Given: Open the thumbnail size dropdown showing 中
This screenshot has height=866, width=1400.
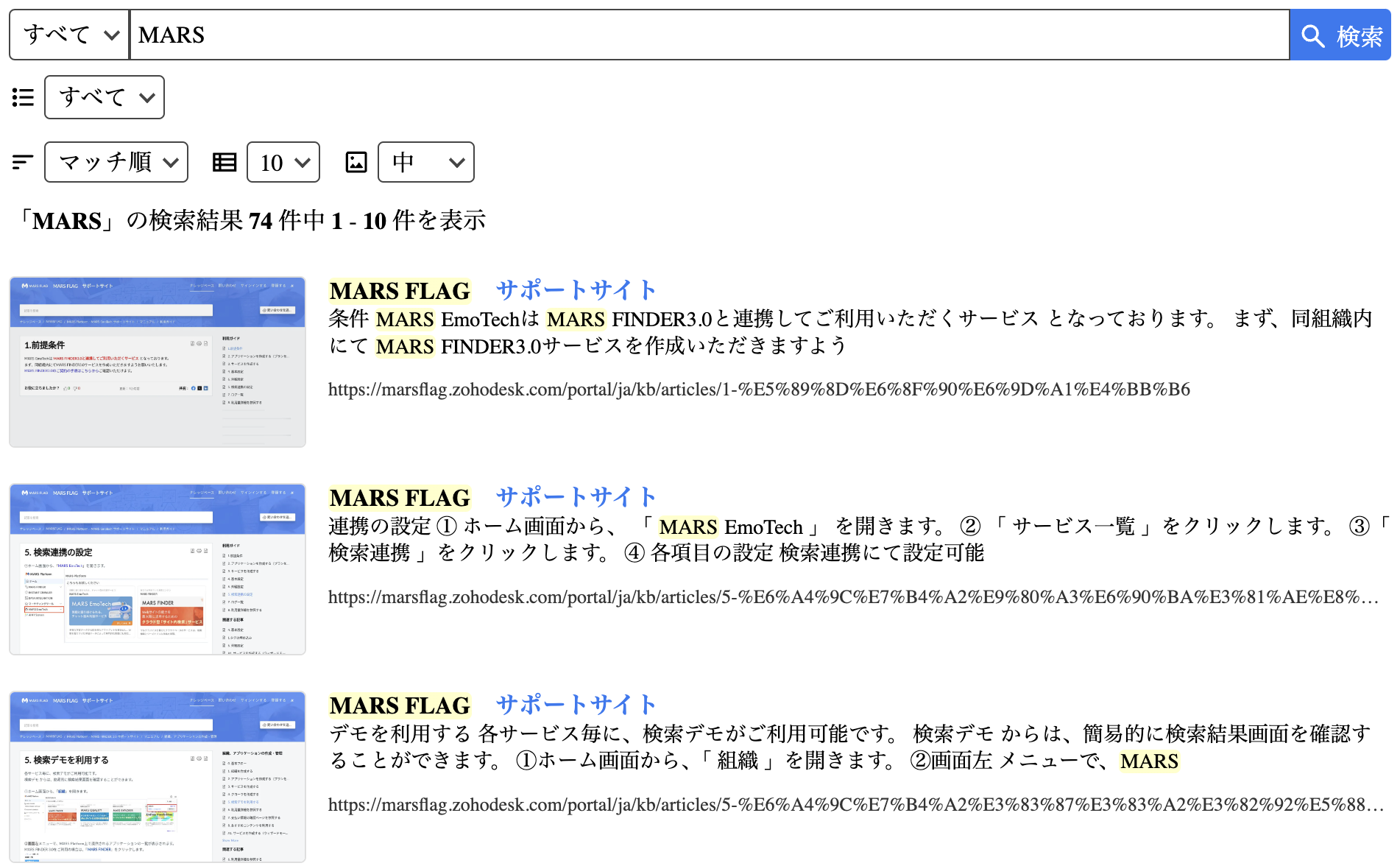Looking at the screenshot, I should 426,162.
